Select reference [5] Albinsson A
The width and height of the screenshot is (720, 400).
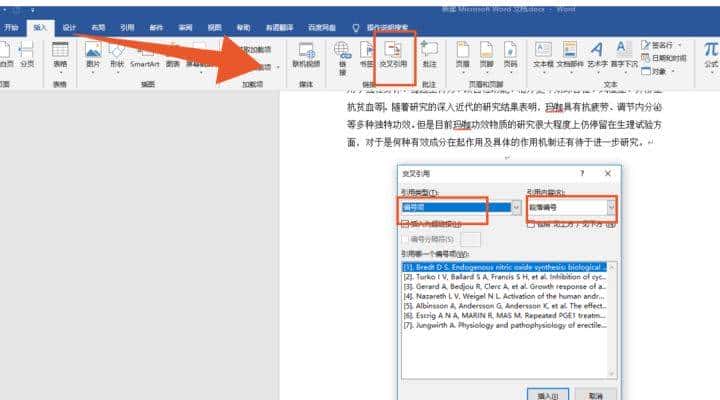[504, 306]
